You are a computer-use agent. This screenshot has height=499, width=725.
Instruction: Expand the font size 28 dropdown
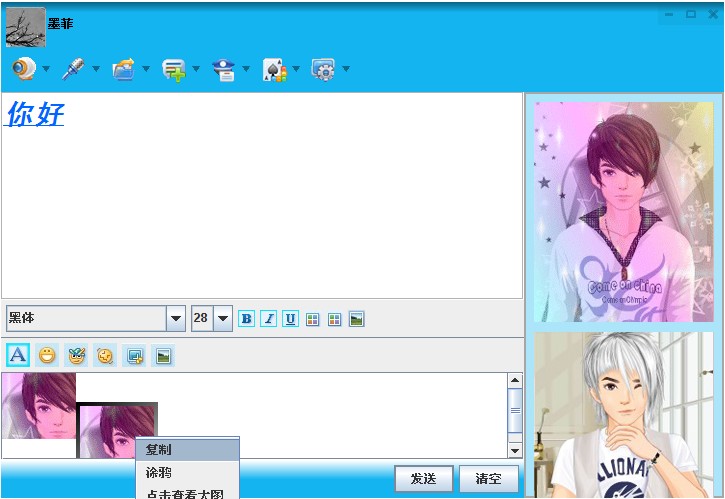[x=223, y=318]
